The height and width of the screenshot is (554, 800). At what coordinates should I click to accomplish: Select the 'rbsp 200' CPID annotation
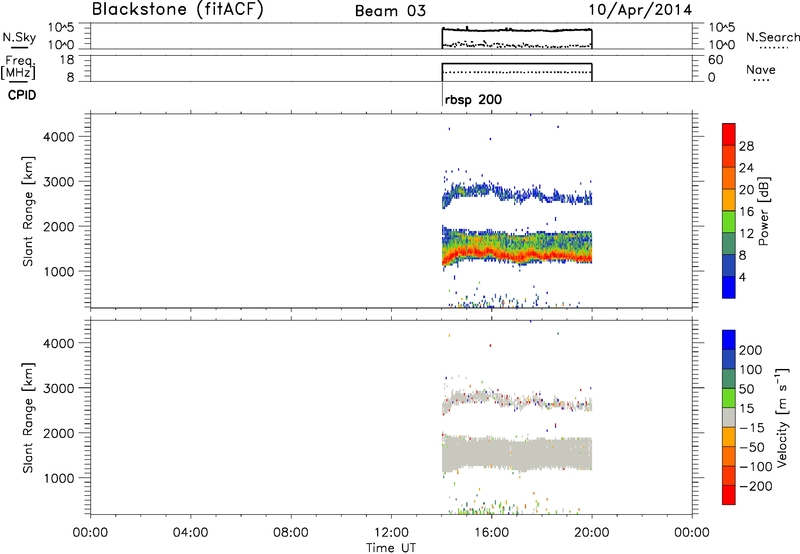473,99
